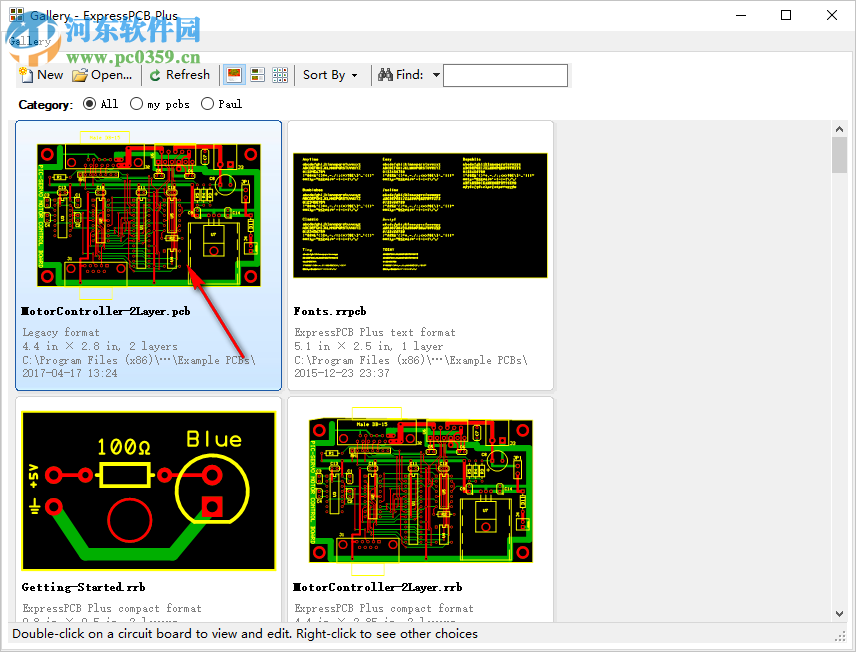Click the Find binoculars icon
The height and width of the screenshot is (652, 856).
click(x=385, y=74)
